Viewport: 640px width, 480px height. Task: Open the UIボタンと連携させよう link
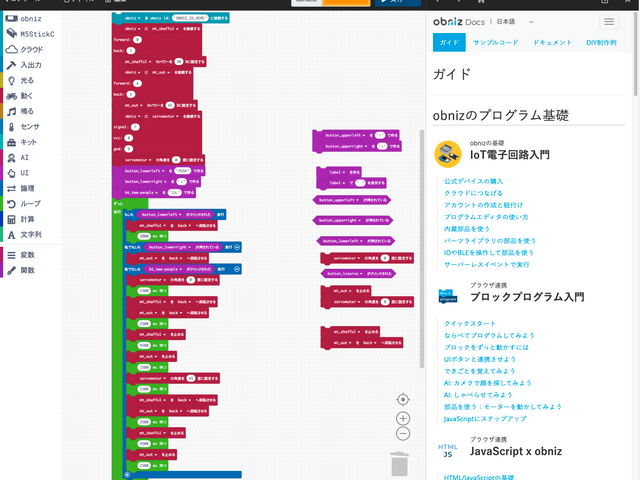pyautogui.click(x=480, y=359)
